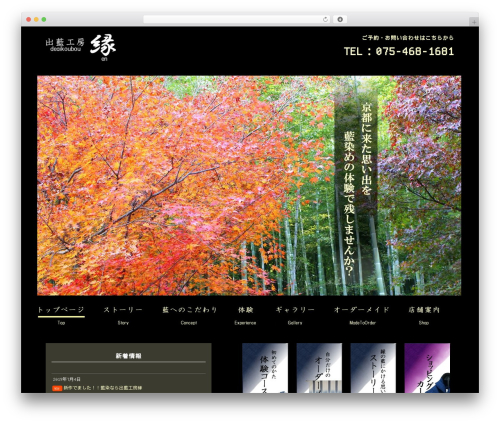Open the オーダーメイド MadeToOrder menu item
This screenshot has width=500, height=423.
tap(362, 315)
